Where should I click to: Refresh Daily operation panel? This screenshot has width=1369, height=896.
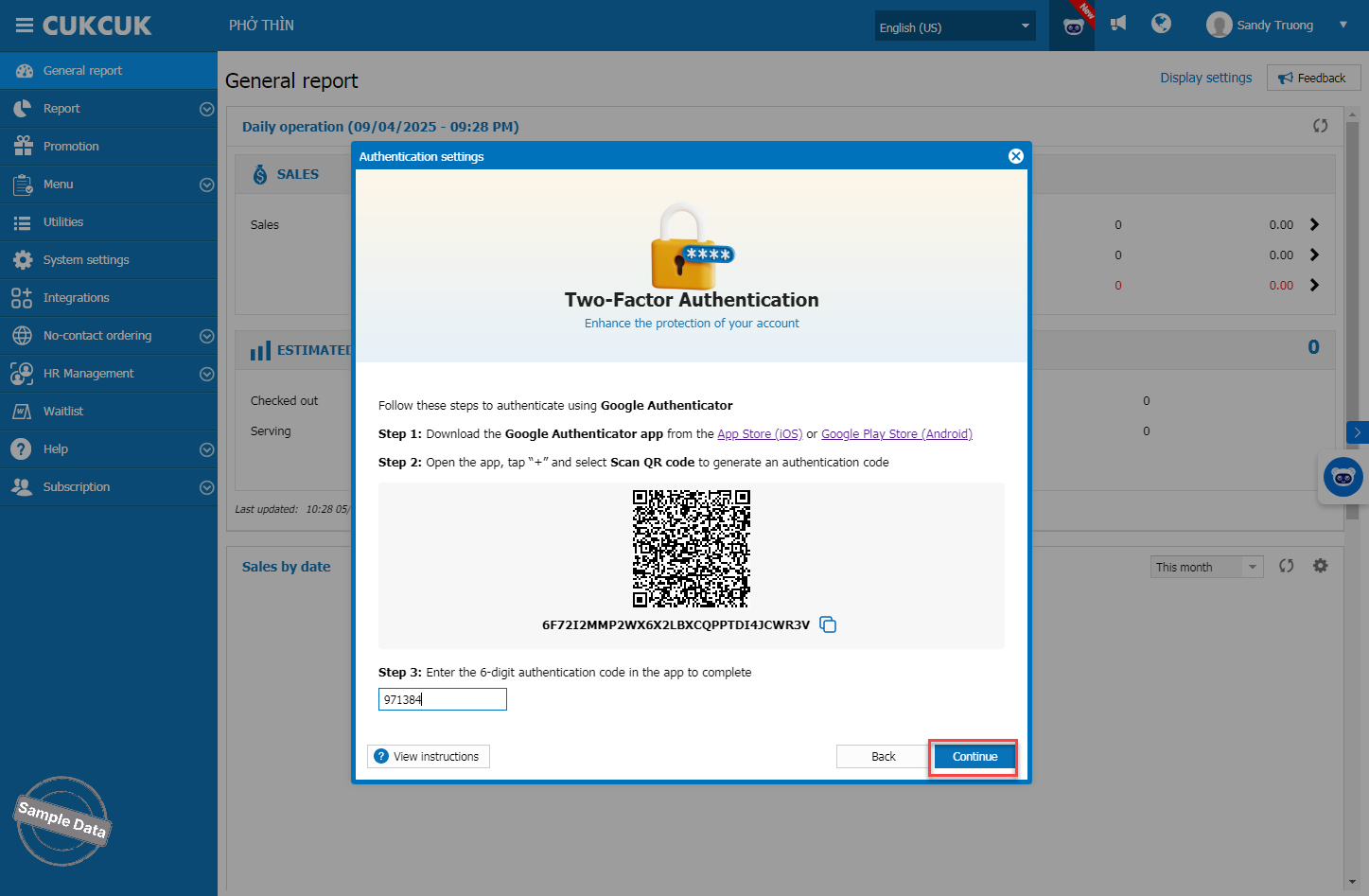1320,126
